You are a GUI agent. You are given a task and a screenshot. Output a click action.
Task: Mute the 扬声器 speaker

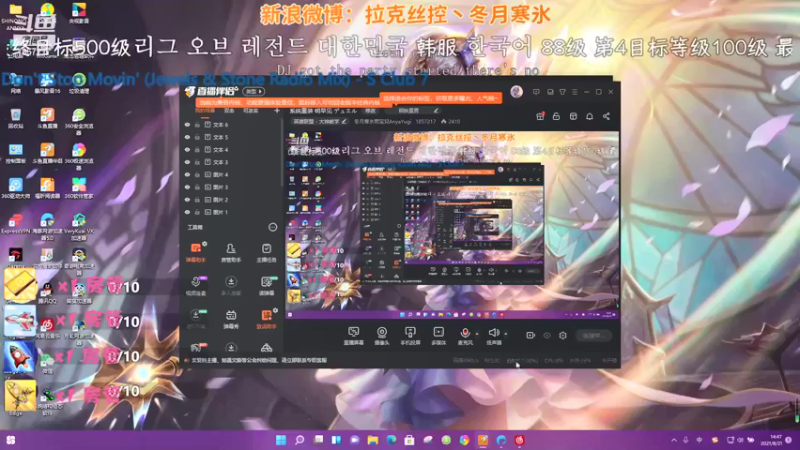click(x=493, y=336)
